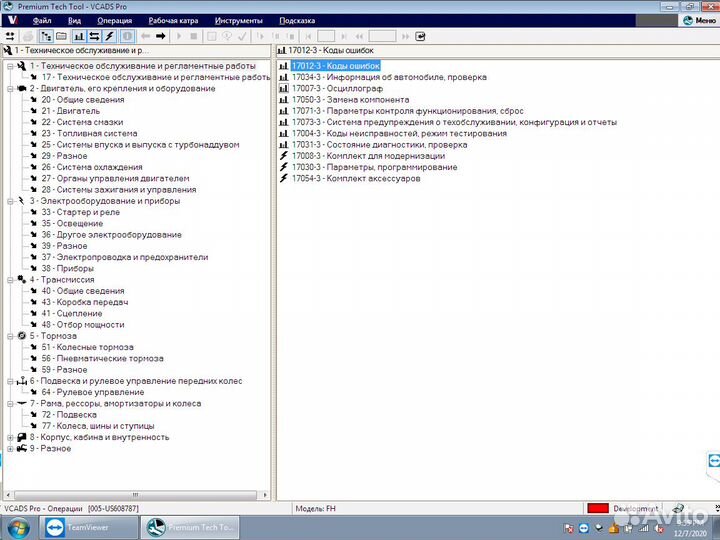Screen dimensions: 720x540
Task: Open the Инструменты menu
Action: (239, 21)
